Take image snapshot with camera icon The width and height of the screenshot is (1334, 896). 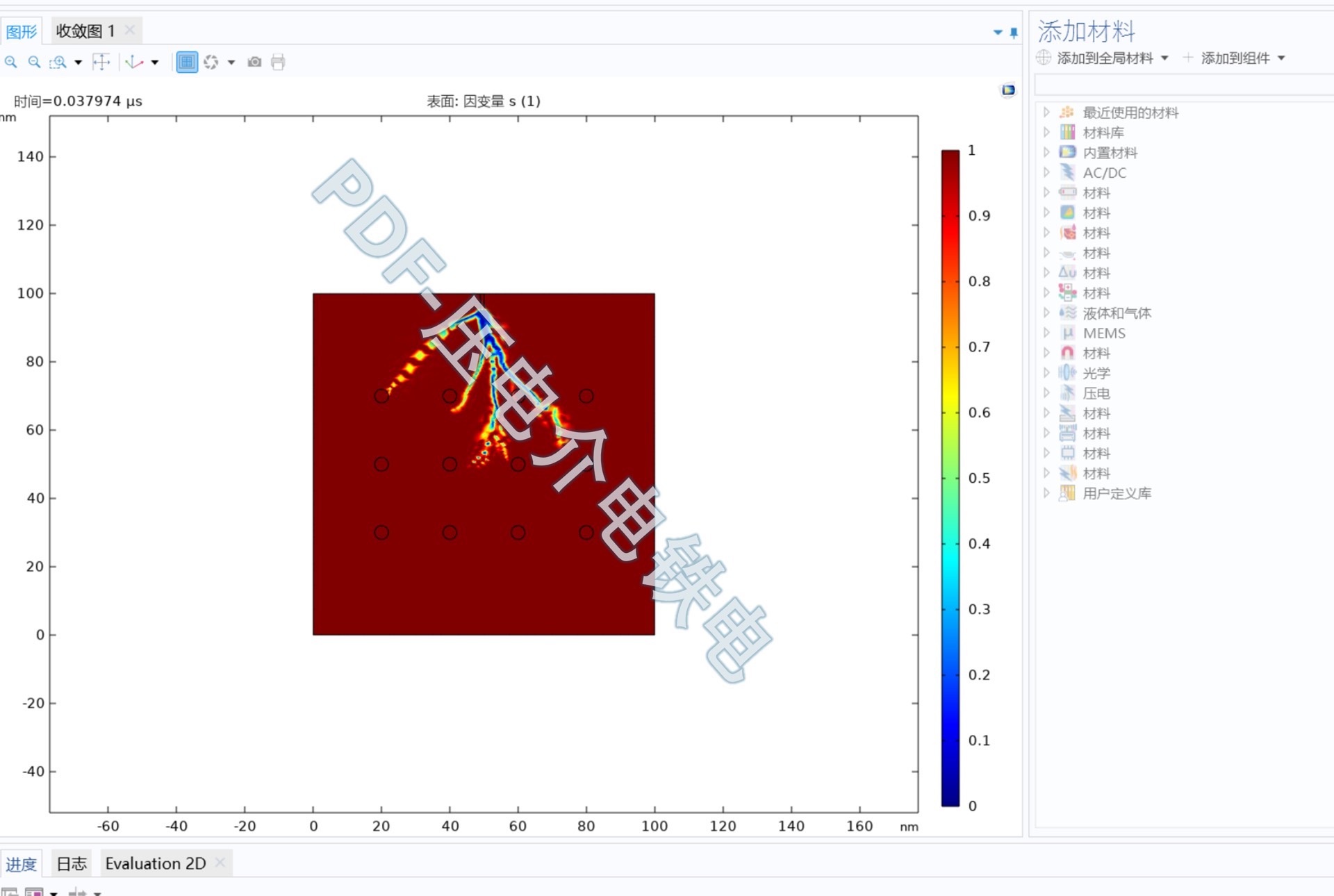(x=255, y=63)
